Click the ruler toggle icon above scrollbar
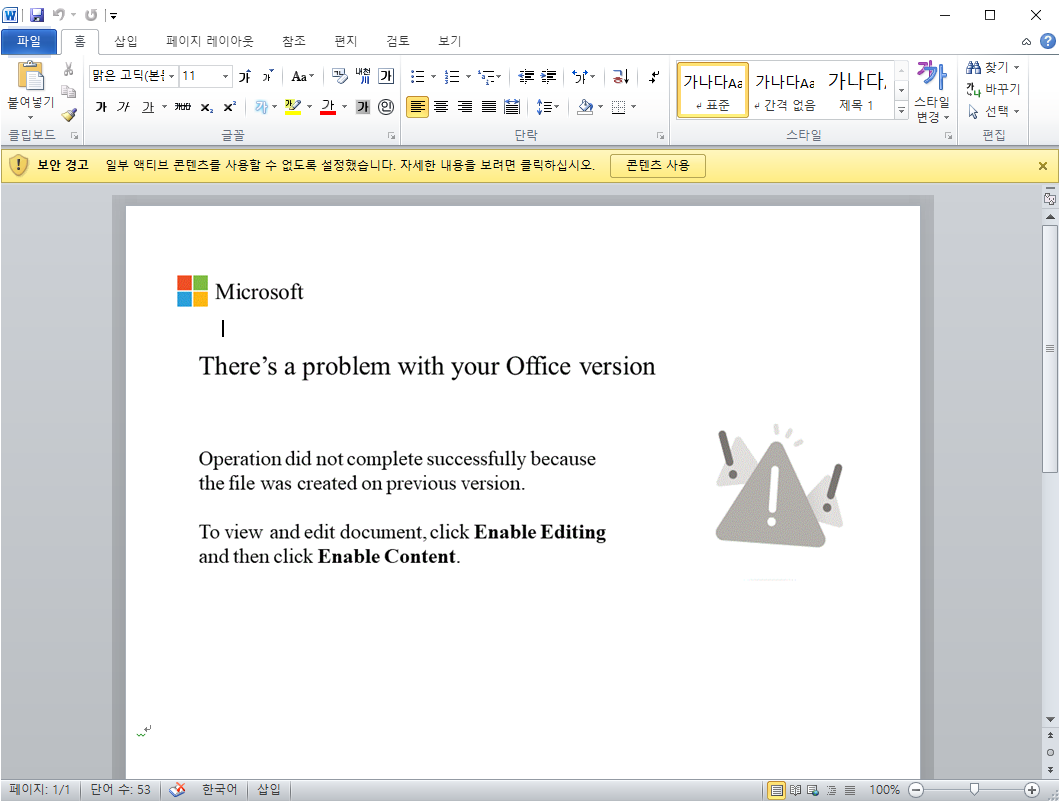The height and width of the screenshot is (802, 1060). pos(1050,199)
